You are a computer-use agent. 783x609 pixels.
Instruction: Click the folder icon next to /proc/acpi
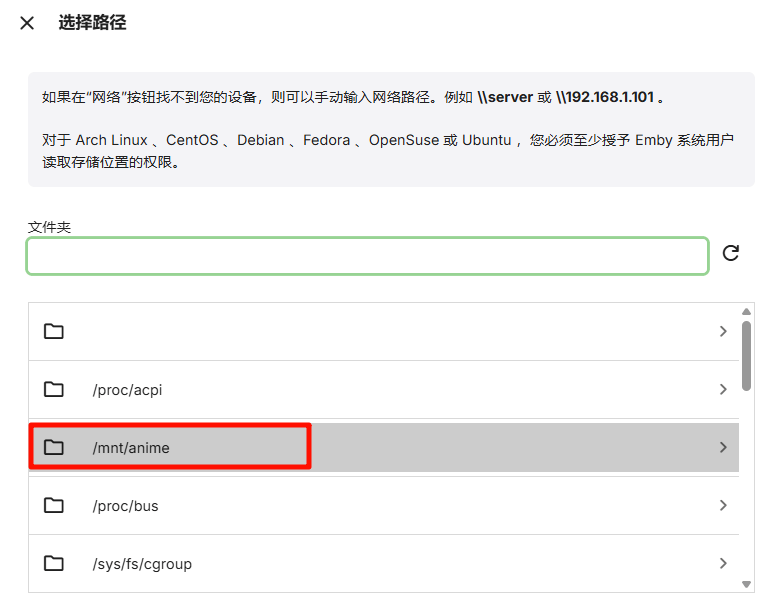tap(54, 389)
